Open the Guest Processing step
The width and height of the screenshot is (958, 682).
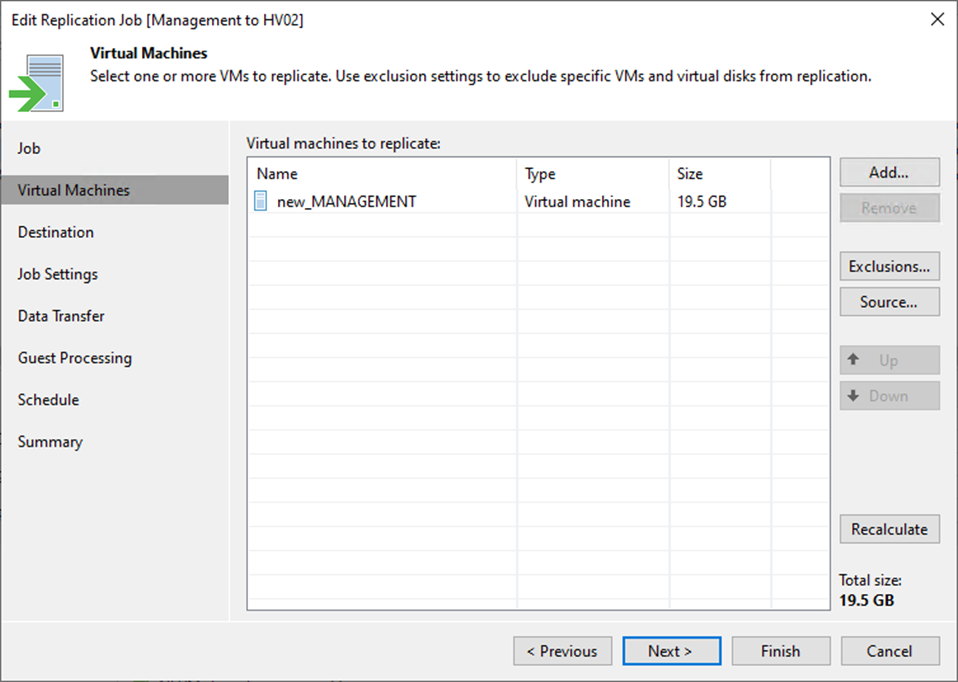(73, 358)
